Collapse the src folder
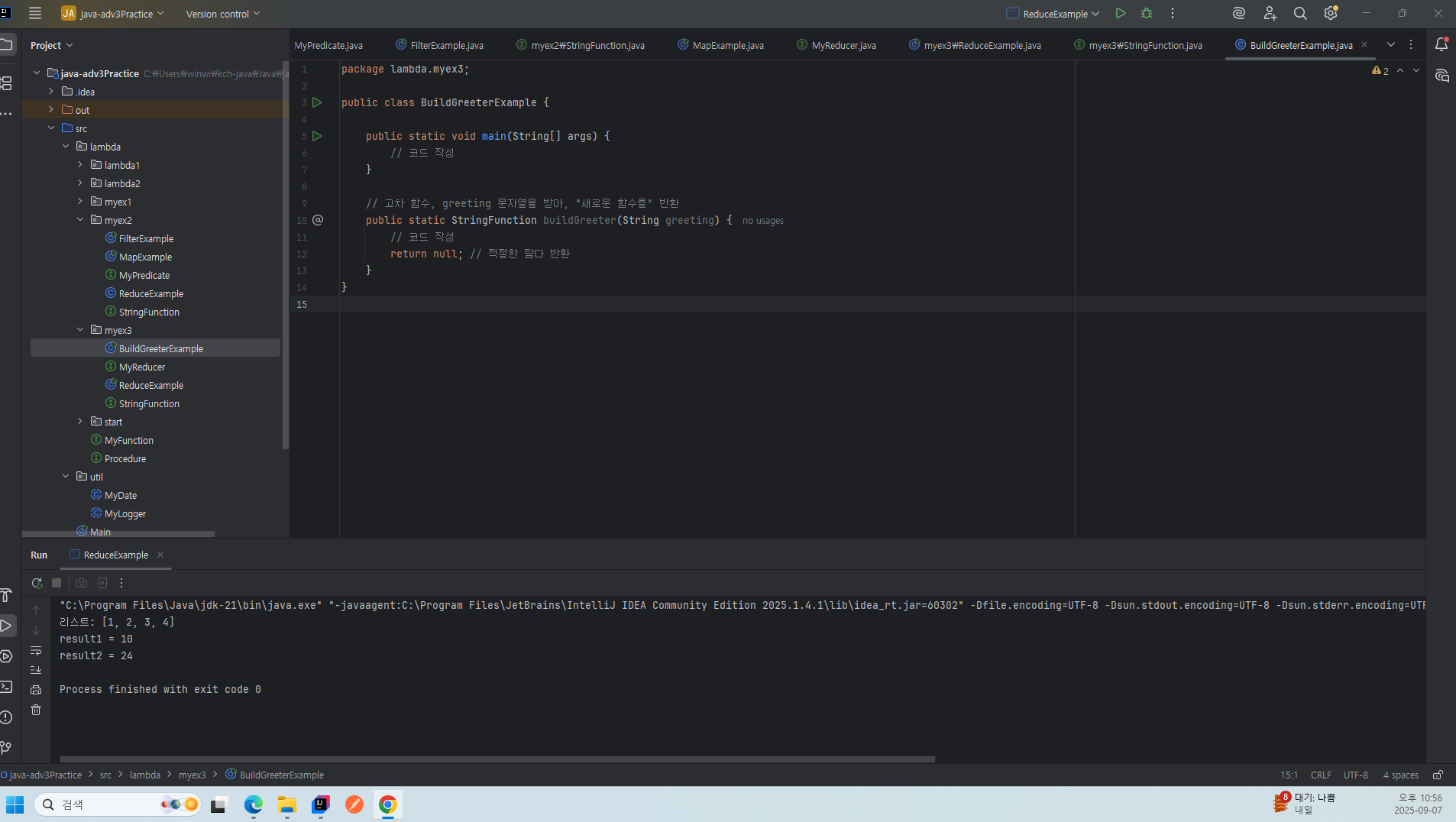This screenshot has width=1456, height=822. 51,128
